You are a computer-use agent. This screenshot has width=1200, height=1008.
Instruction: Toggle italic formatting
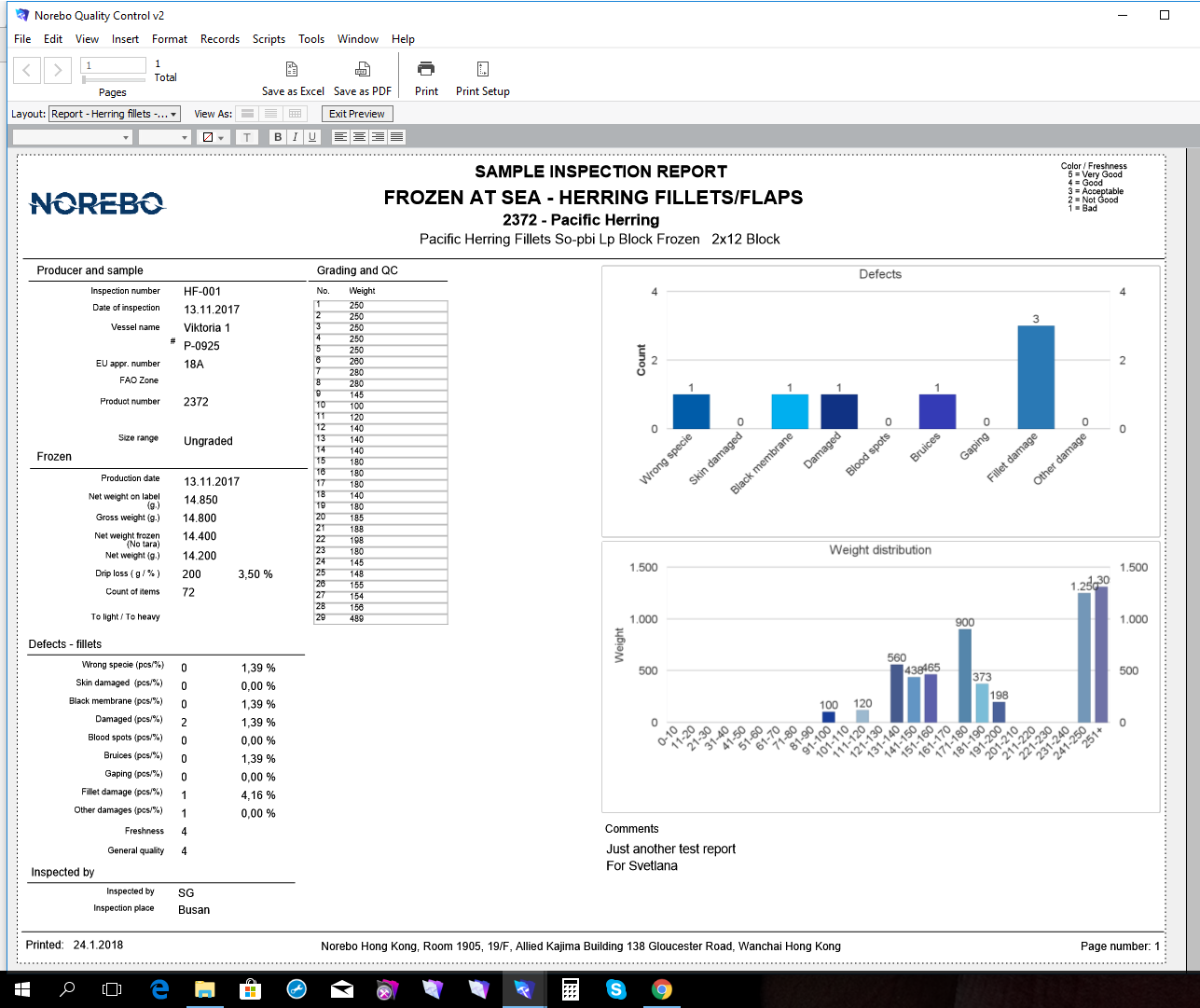pos(295,137)
